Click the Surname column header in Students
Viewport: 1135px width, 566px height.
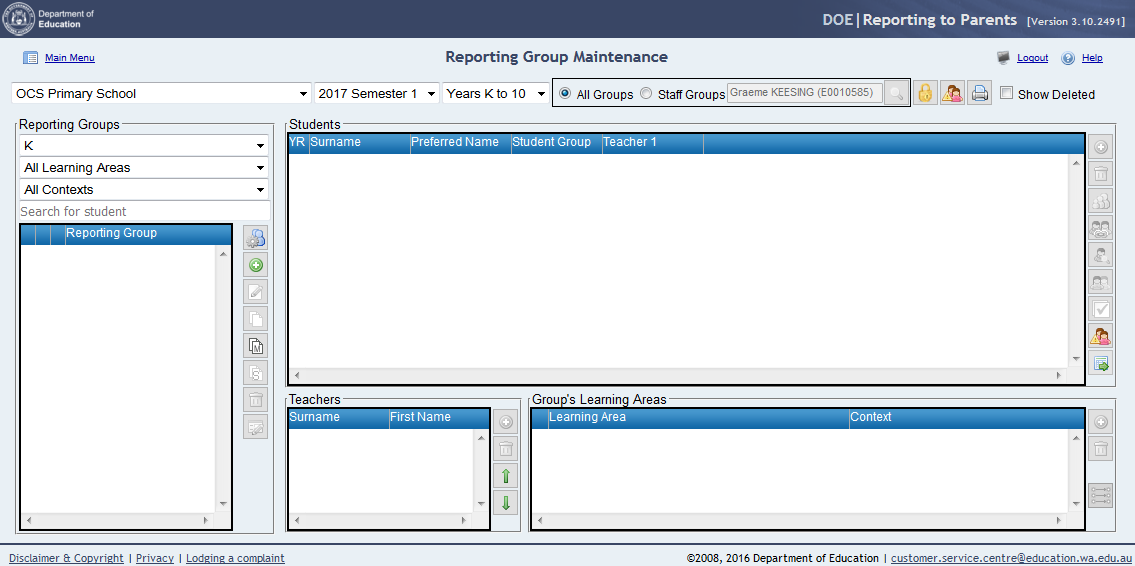point(358,143)
